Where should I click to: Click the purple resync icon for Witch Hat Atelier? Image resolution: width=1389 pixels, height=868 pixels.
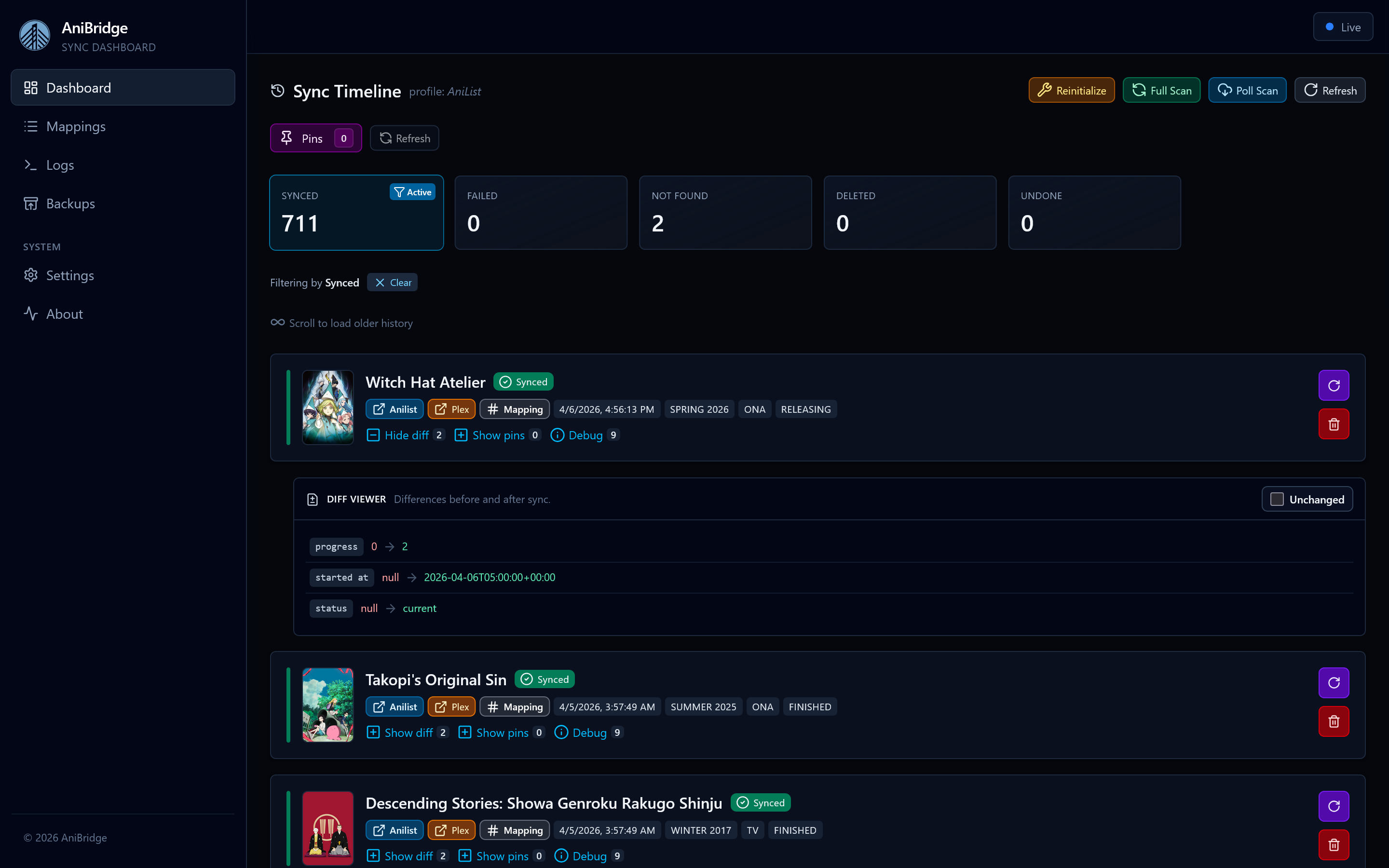[1334, 385]
